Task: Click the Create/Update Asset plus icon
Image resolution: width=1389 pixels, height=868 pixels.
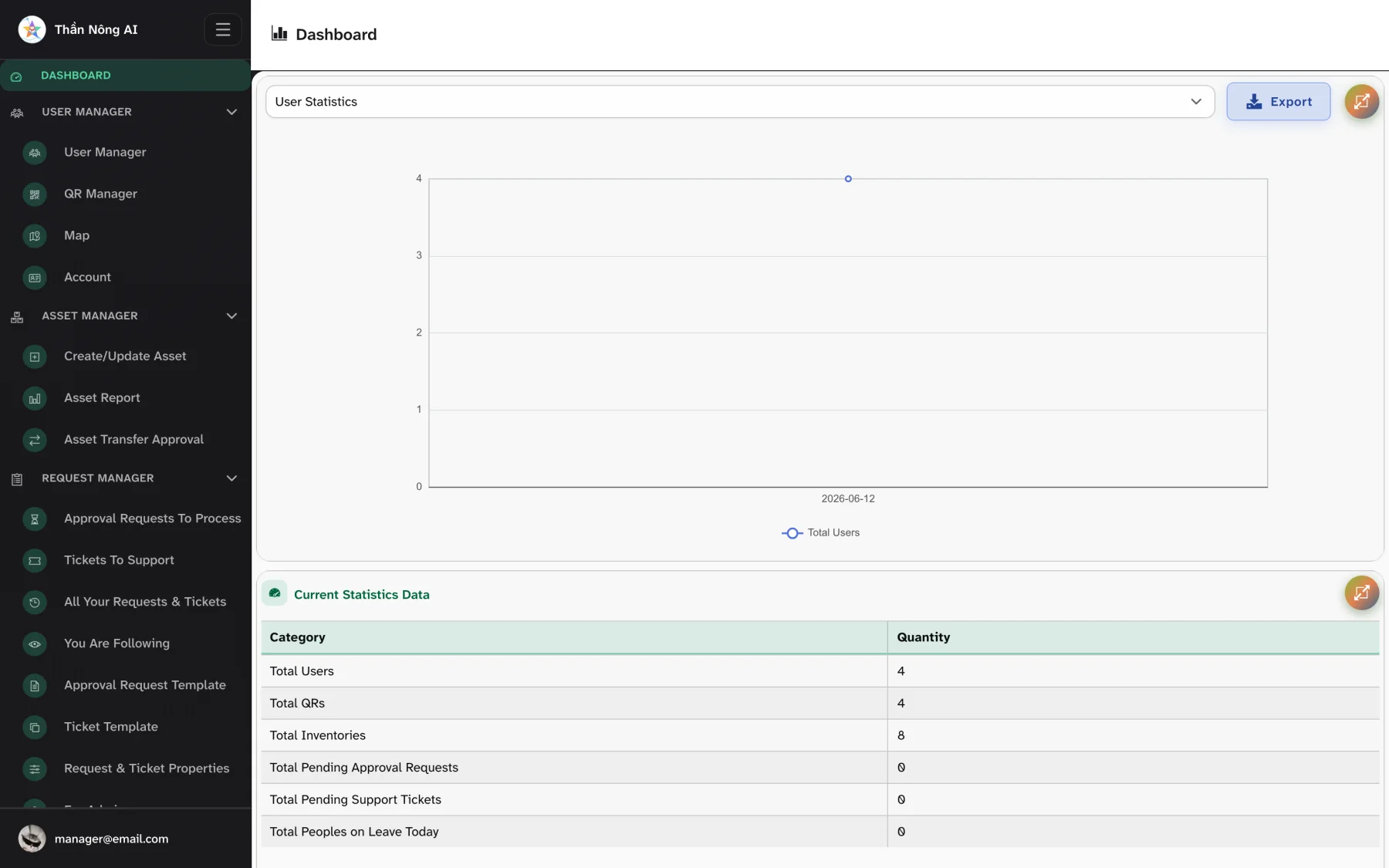Action: pos(35,356)
